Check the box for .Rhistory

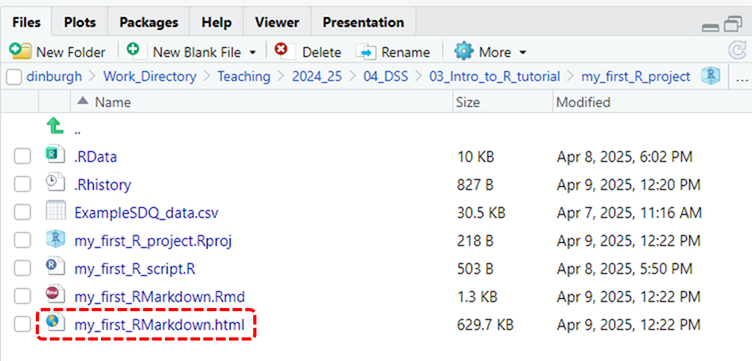point(22,185)
